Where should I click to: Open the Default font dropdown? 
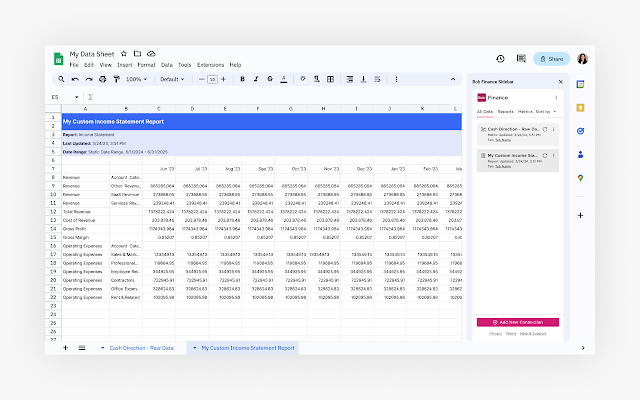(x=172, y=79)
